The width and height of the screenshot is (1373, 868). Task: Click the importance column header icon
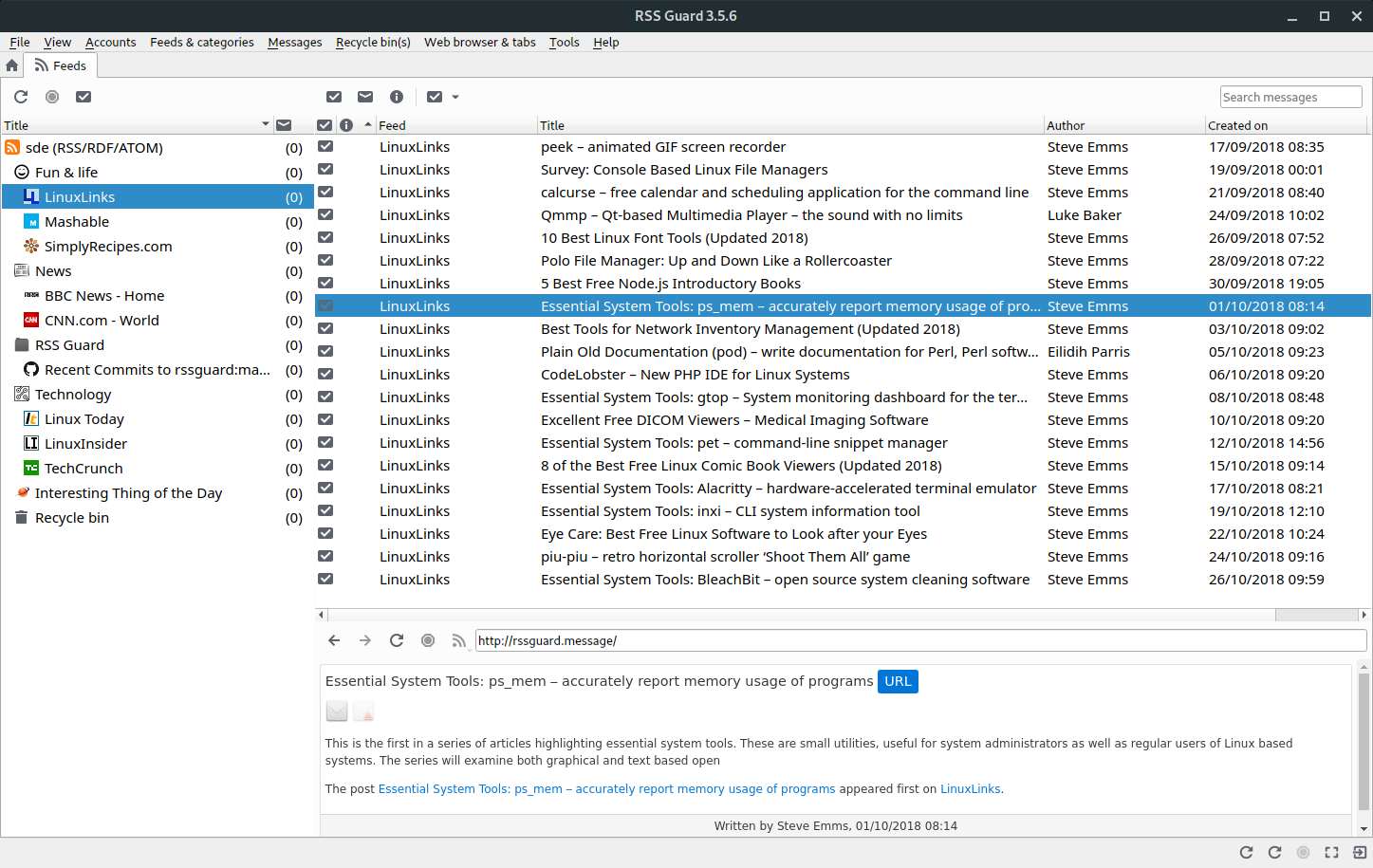[346, 125]
